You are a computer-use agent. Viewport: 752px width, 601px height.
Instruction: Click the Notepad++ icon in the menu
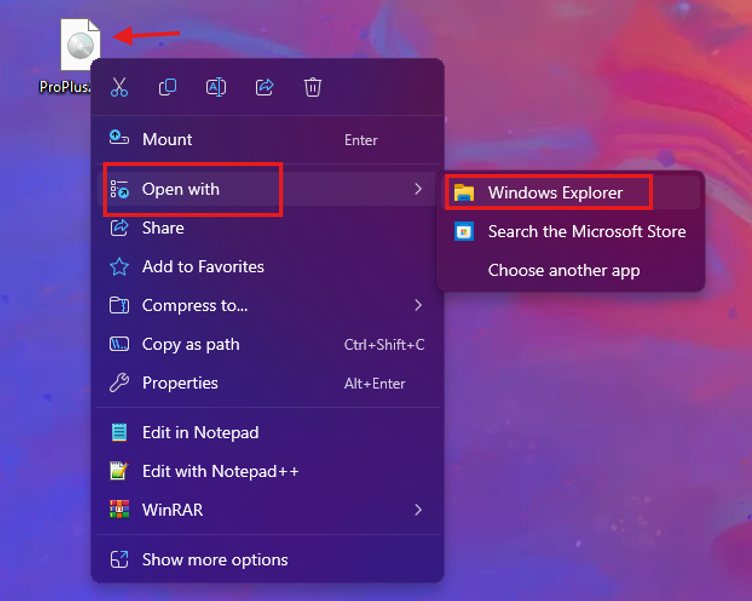(119, 471)
